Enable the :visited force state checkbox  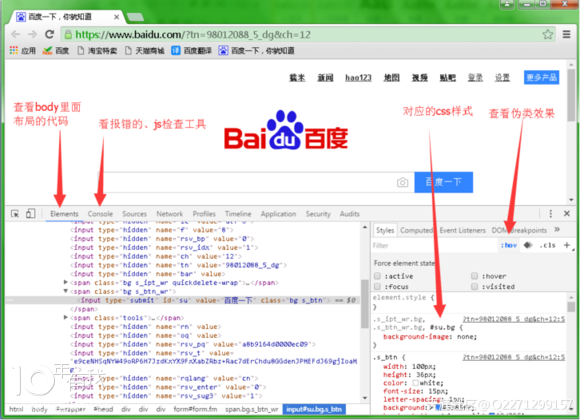pyautogui.click(x=474, y=286)
